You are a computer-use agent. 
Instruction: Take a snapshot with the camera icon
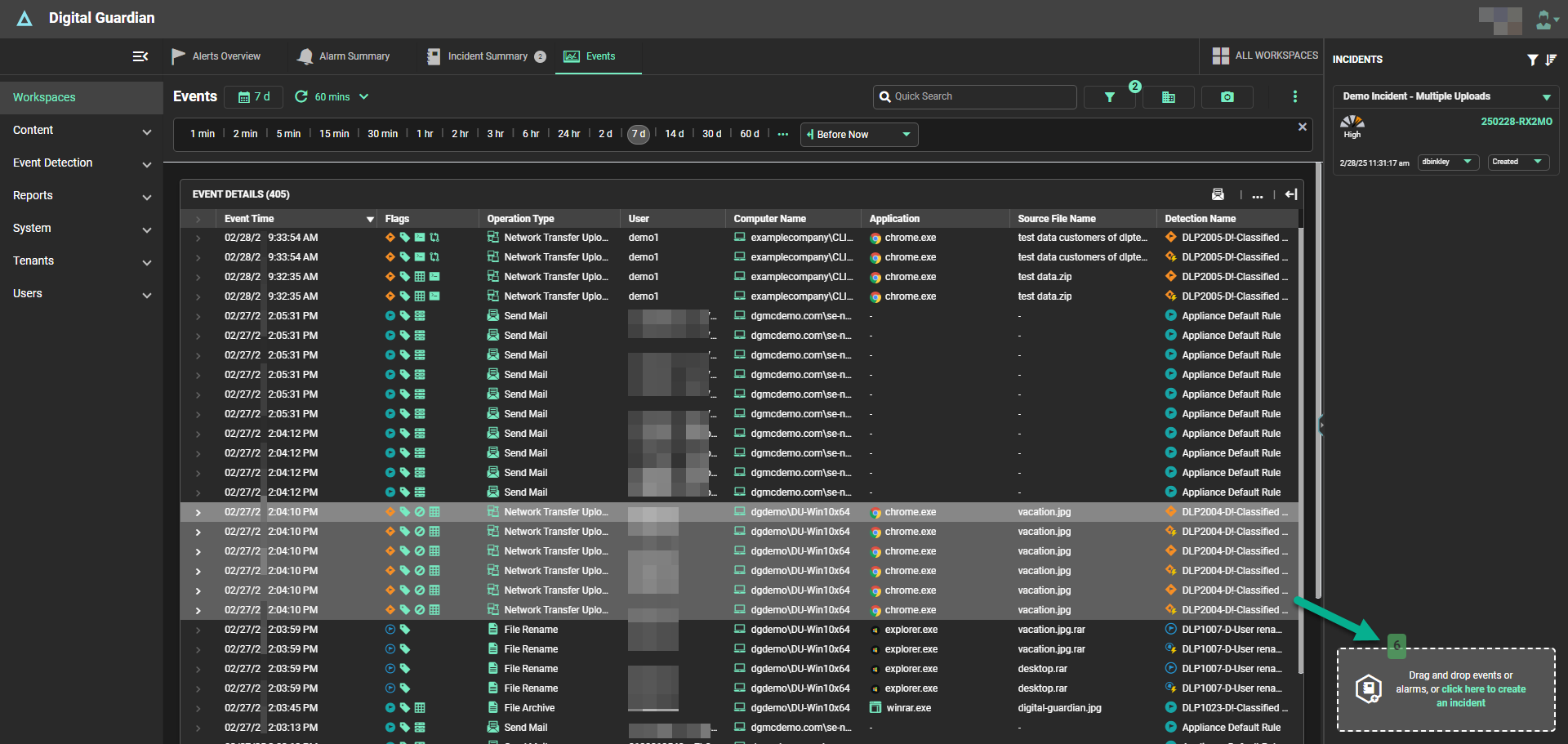point(1227,97)
